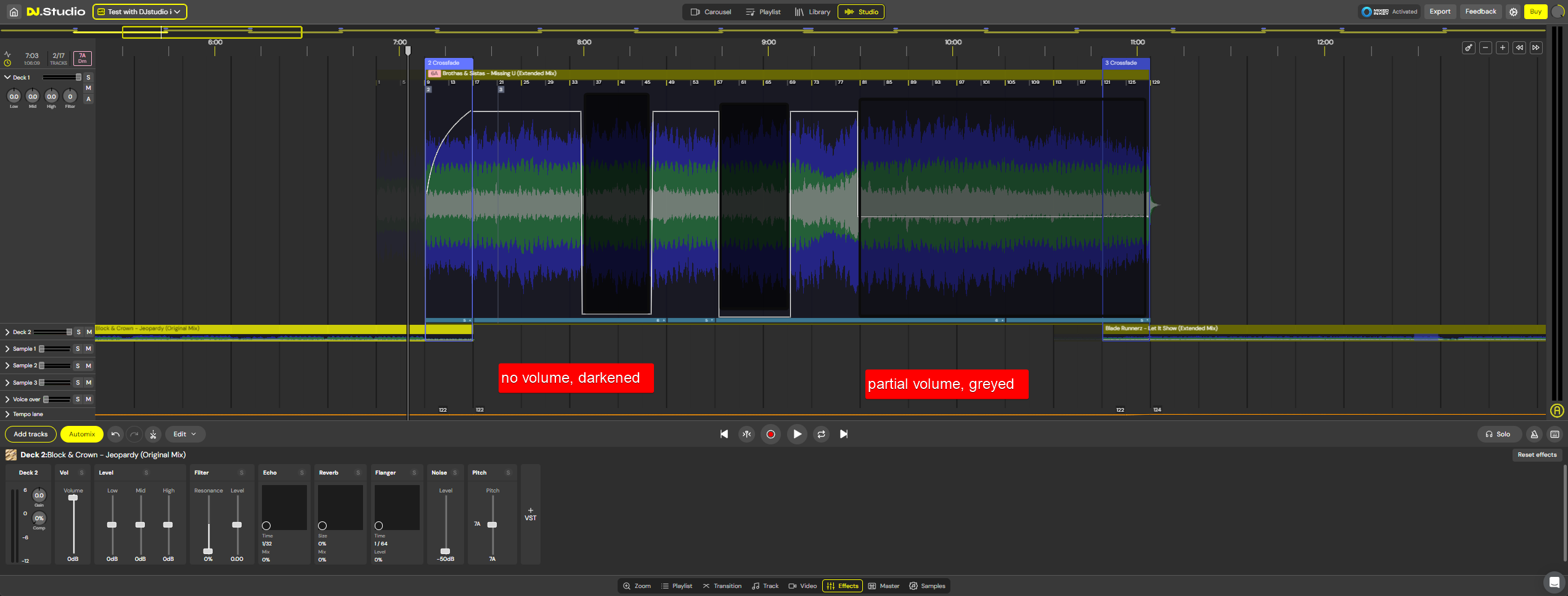The height and width of the screenshot is (596, 1568).
Task: Click the Deck 2 Volume fader
Action: pyautogui.click(x=73, y=497)
